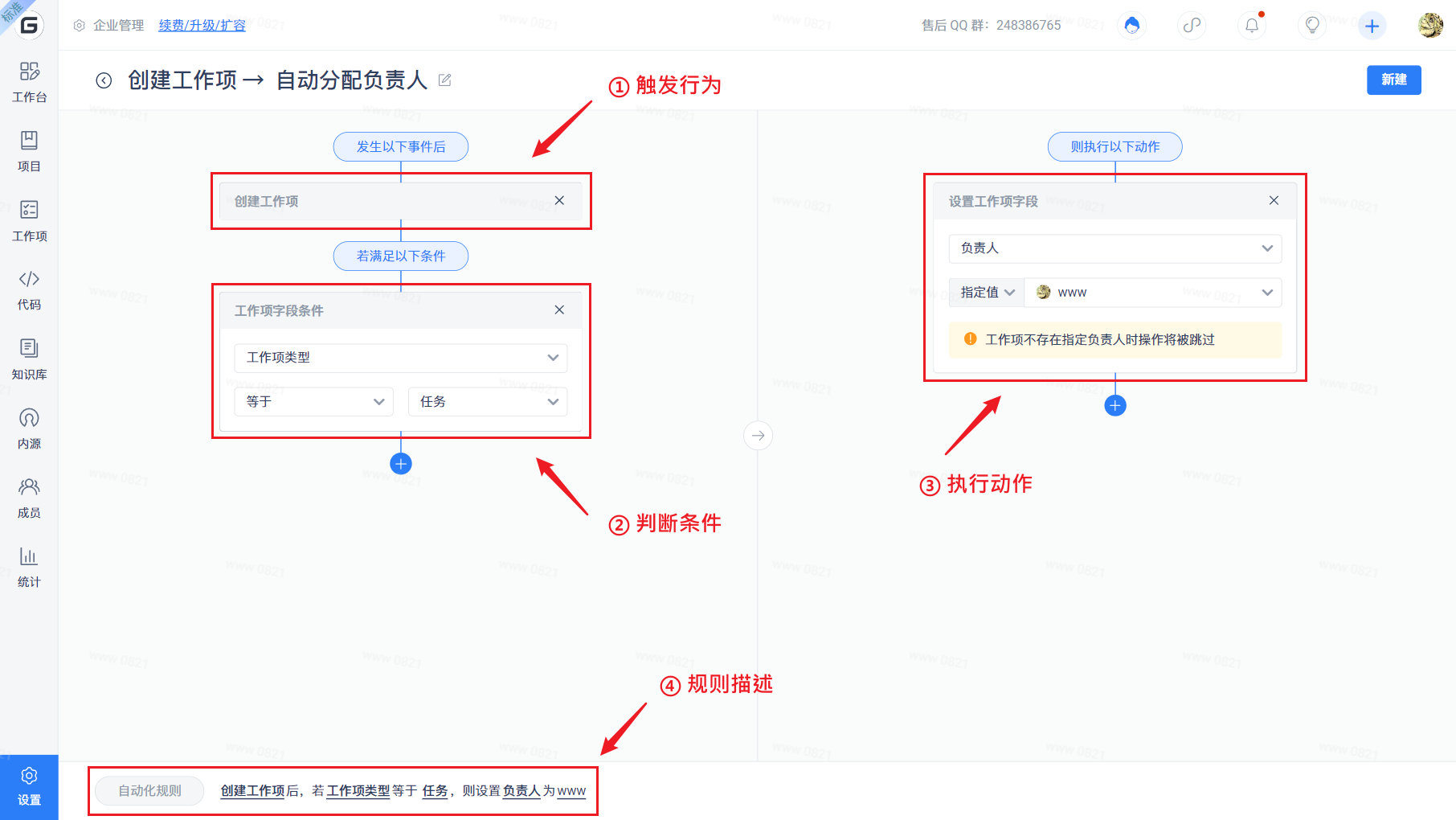Open the user avatar menu
Image resolution: width=1456 pixels, height=820 pixels.
click(x=1430, y=25)
